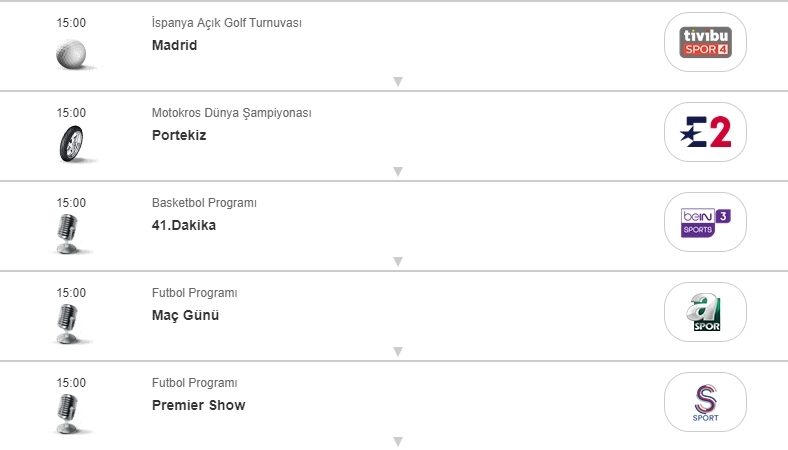The height and width of the screenshot is (450, 788).
Task: Open the Tivibu Spor 4 channel logo
Action: tap(705, 42)
